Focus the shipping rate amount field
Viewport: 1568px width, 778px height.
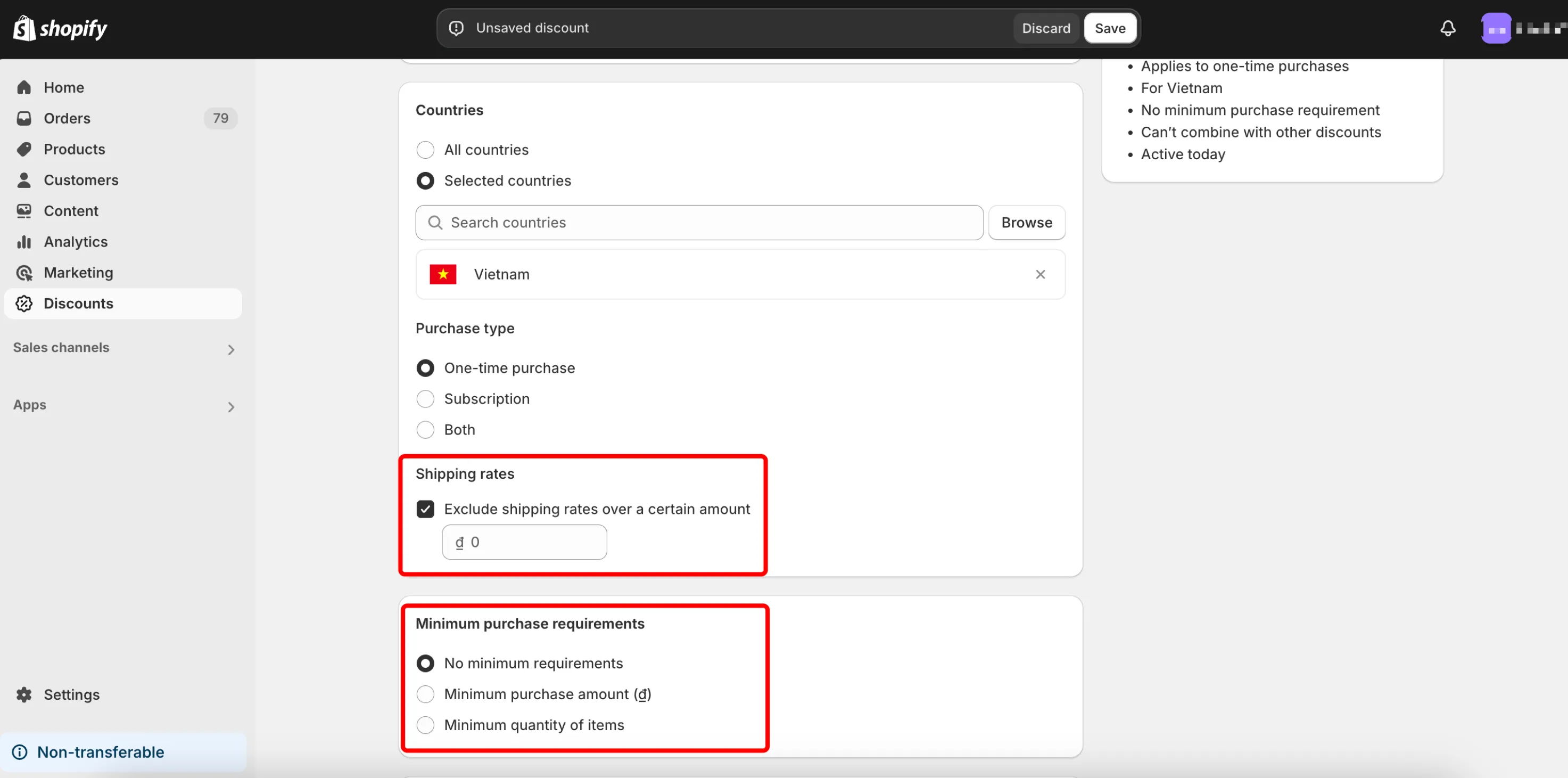(524, 543)
